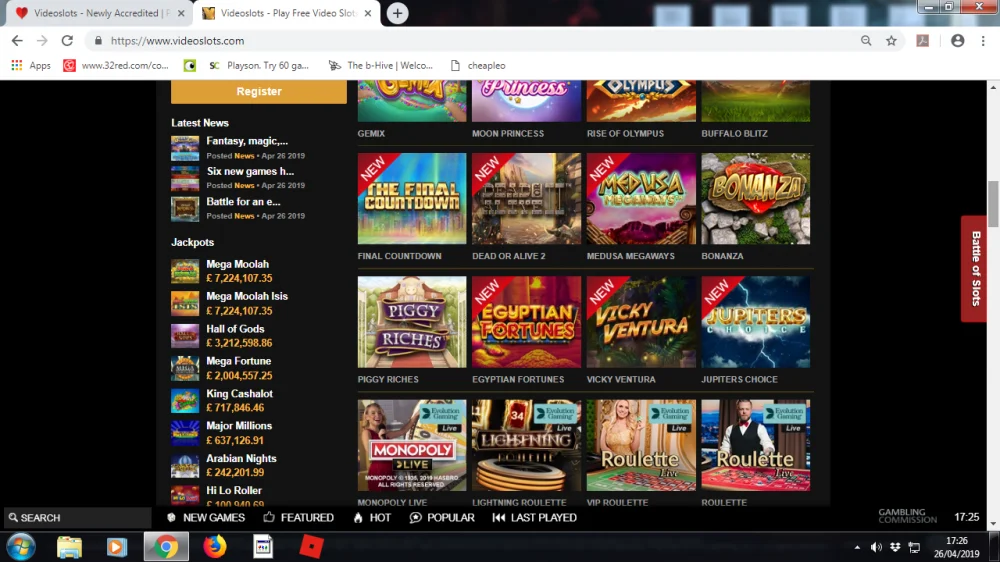The width and height of the screenshot is (1000, 562).
Task: Launch the Vicky Ventura game tile
Action: tap(641, 322)
